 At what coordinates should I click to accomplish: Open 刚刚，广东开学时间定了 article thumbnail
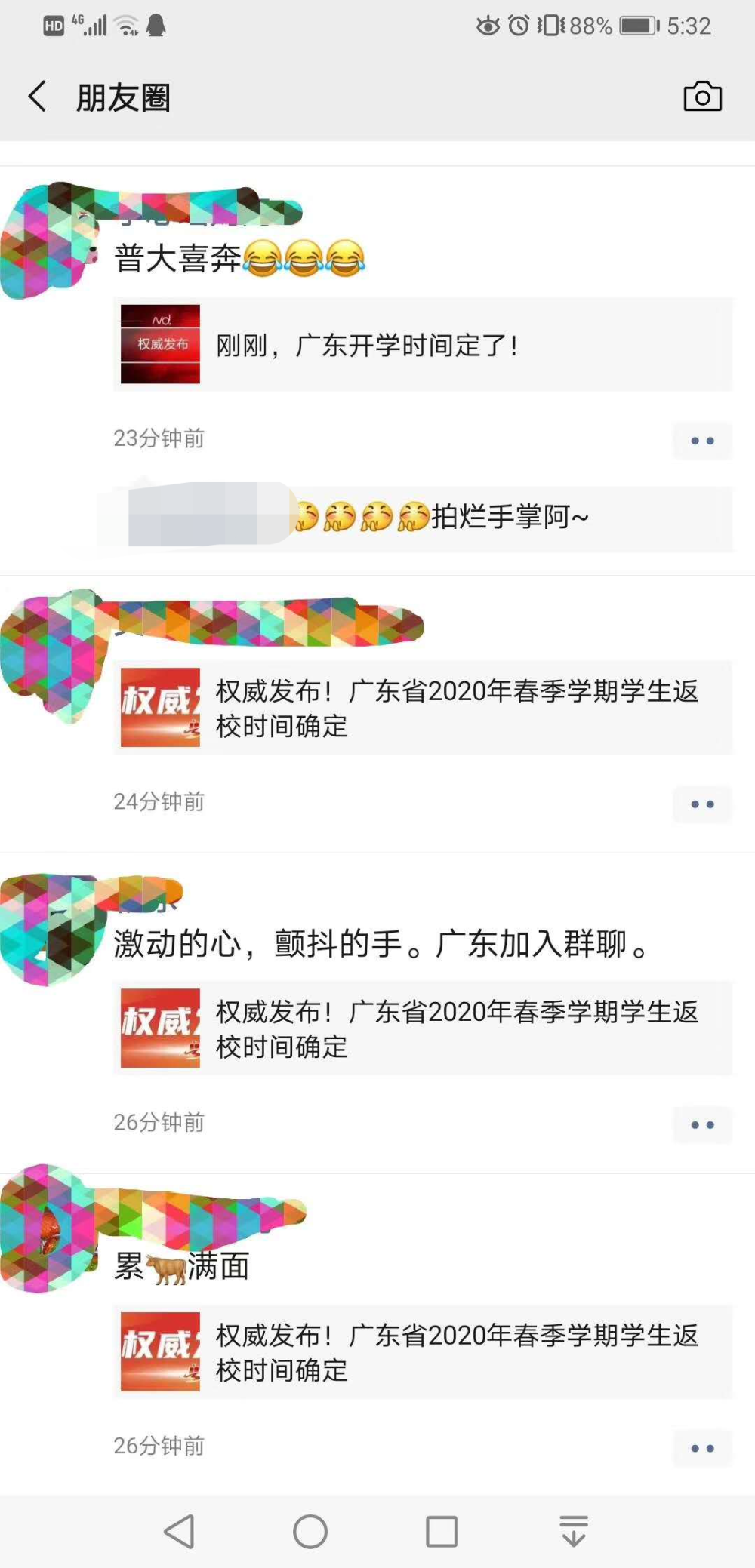click(160, 344)
